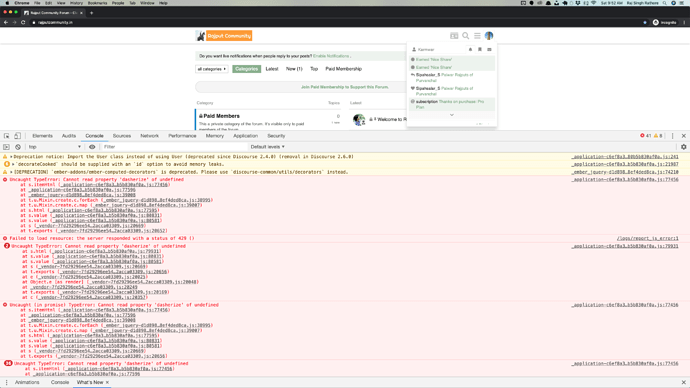Open the Kanwar profile link in user menu
The height and width of the screenshot is (388, 690).
423,50
